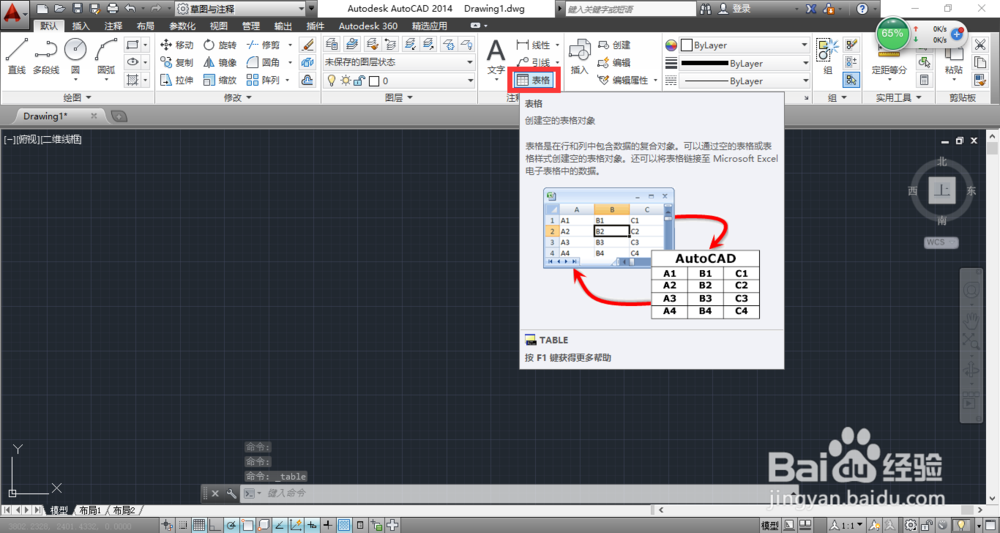Select the Leader (引线) tool

point(534,62)
